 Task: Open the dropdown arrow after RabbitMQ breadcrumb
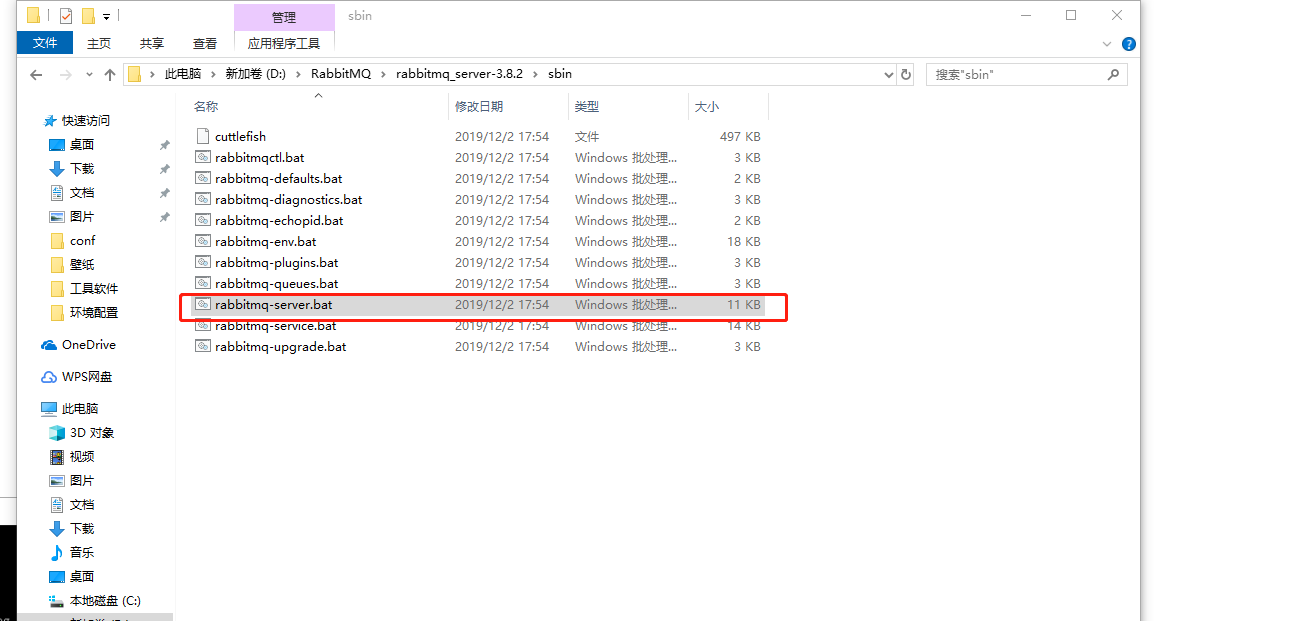(383, 74)
